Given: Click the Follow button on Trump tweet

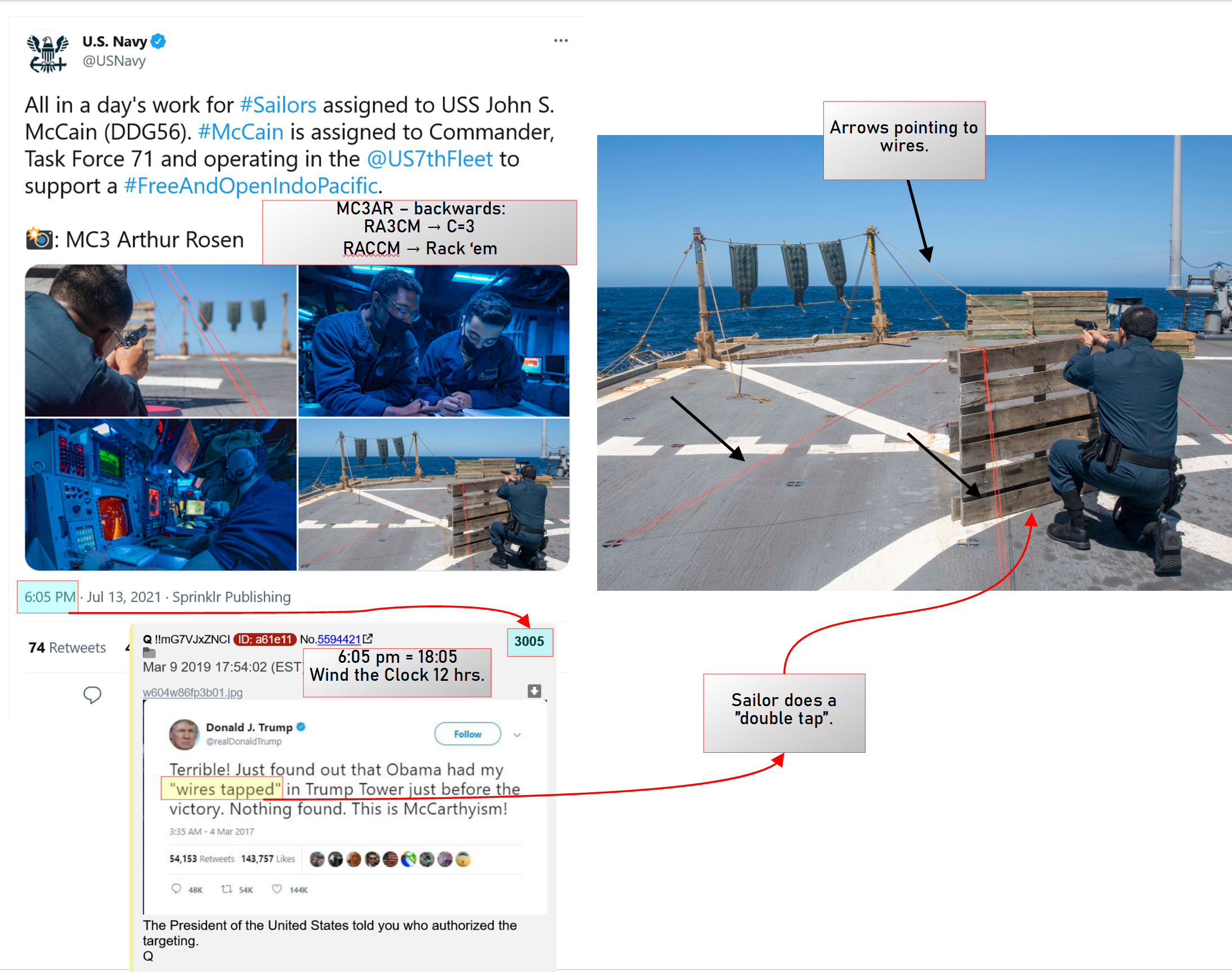Looking at the screenshot, I should pos(468,734).
